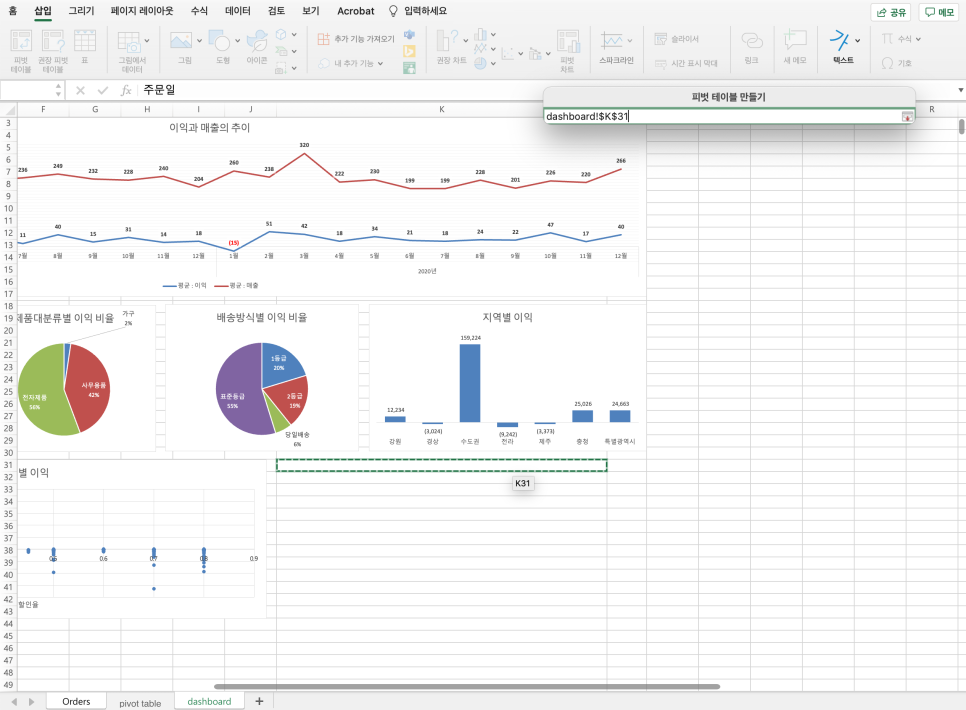Click the fx insert function icon
Screen dimensions: 966x710
[126, 91]
